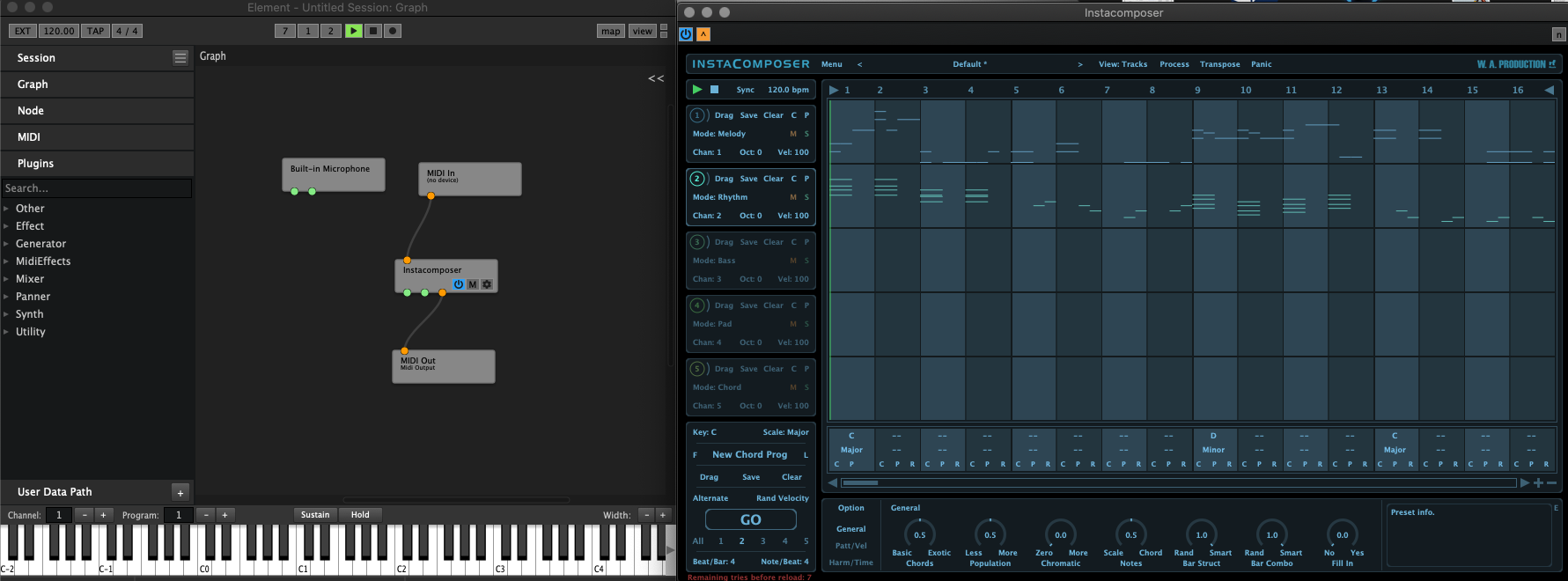The width and height of the screenshot is (1568, 581).
Task: Expand the Effect plugin category
Action: [6, 226]
